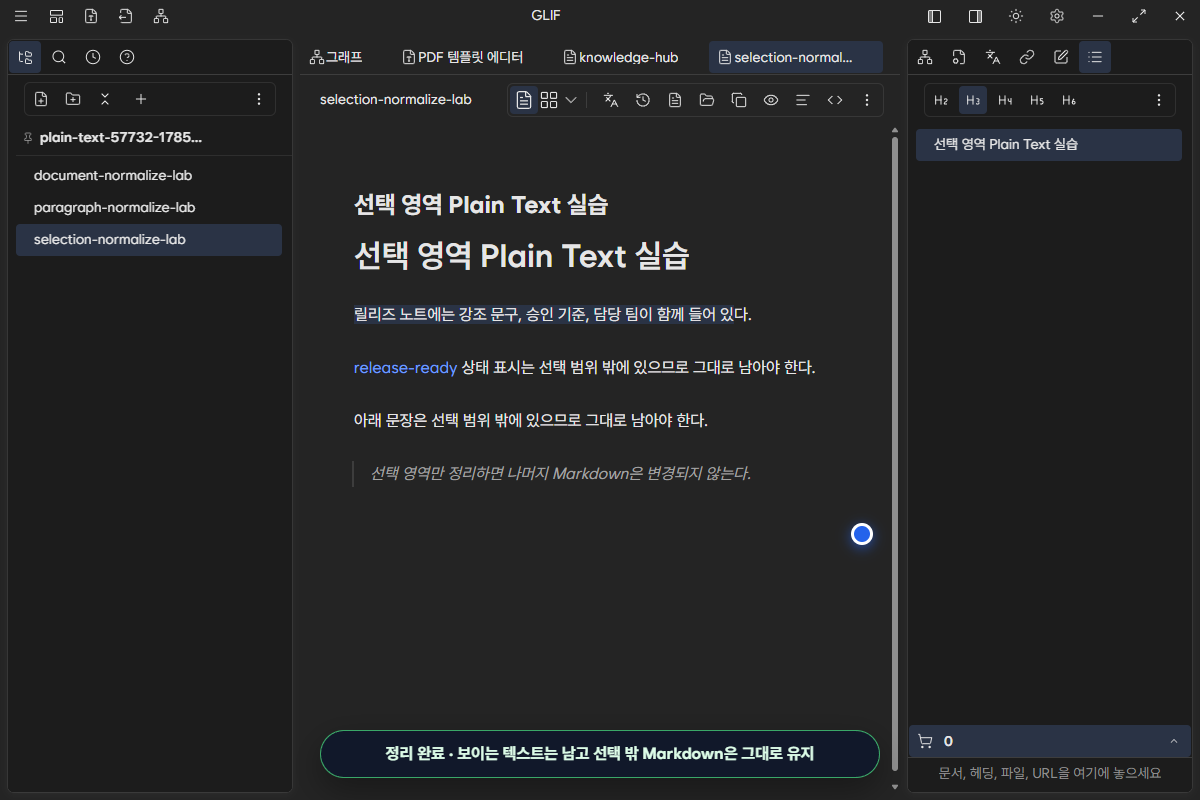Toggle the right sidebar panel

(x=975, y=16)
